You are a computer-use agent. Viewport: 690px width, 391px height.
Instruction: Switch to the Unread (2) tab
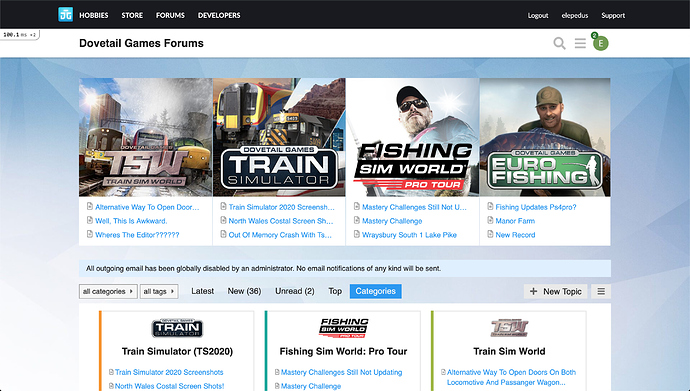point(295,291)
